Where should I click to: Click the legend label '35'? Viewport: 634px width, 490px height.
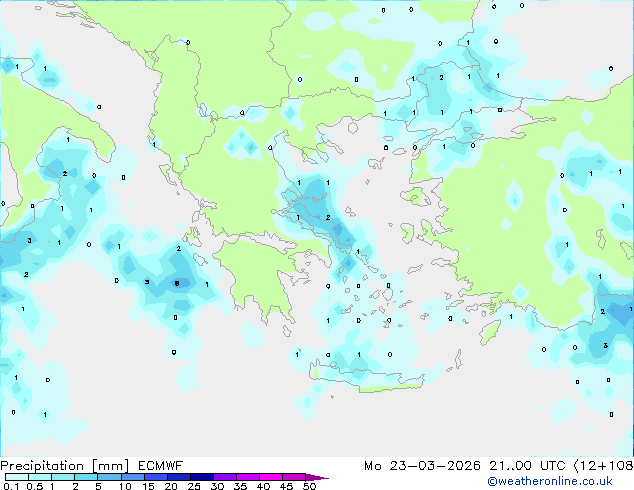[240, 486]
